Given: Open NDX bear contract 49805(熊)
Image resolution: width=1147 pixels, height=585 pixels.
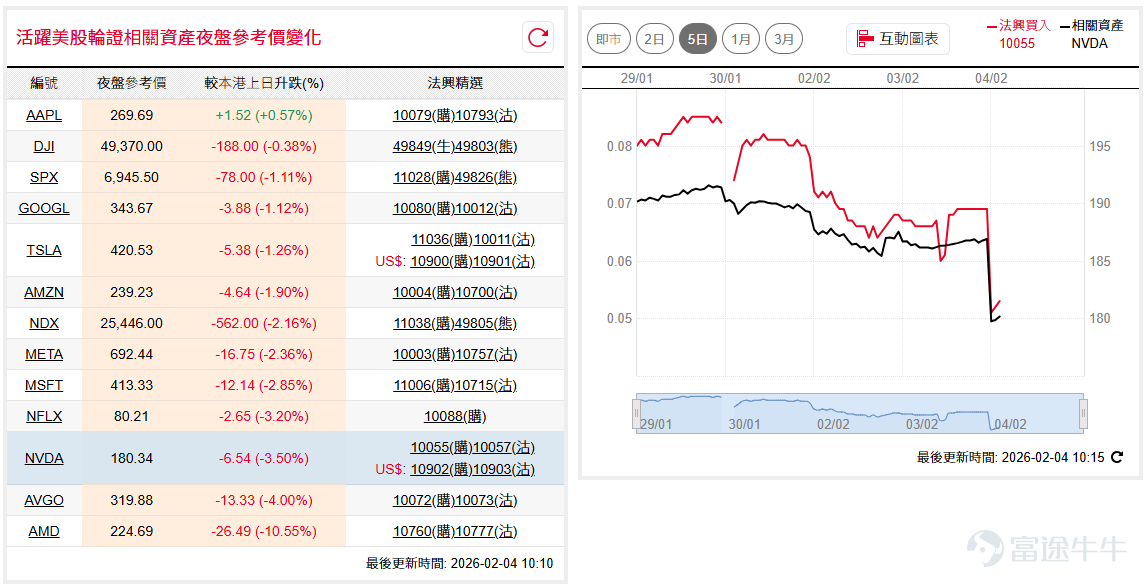Looking at the screenshot, I should 486,323.
